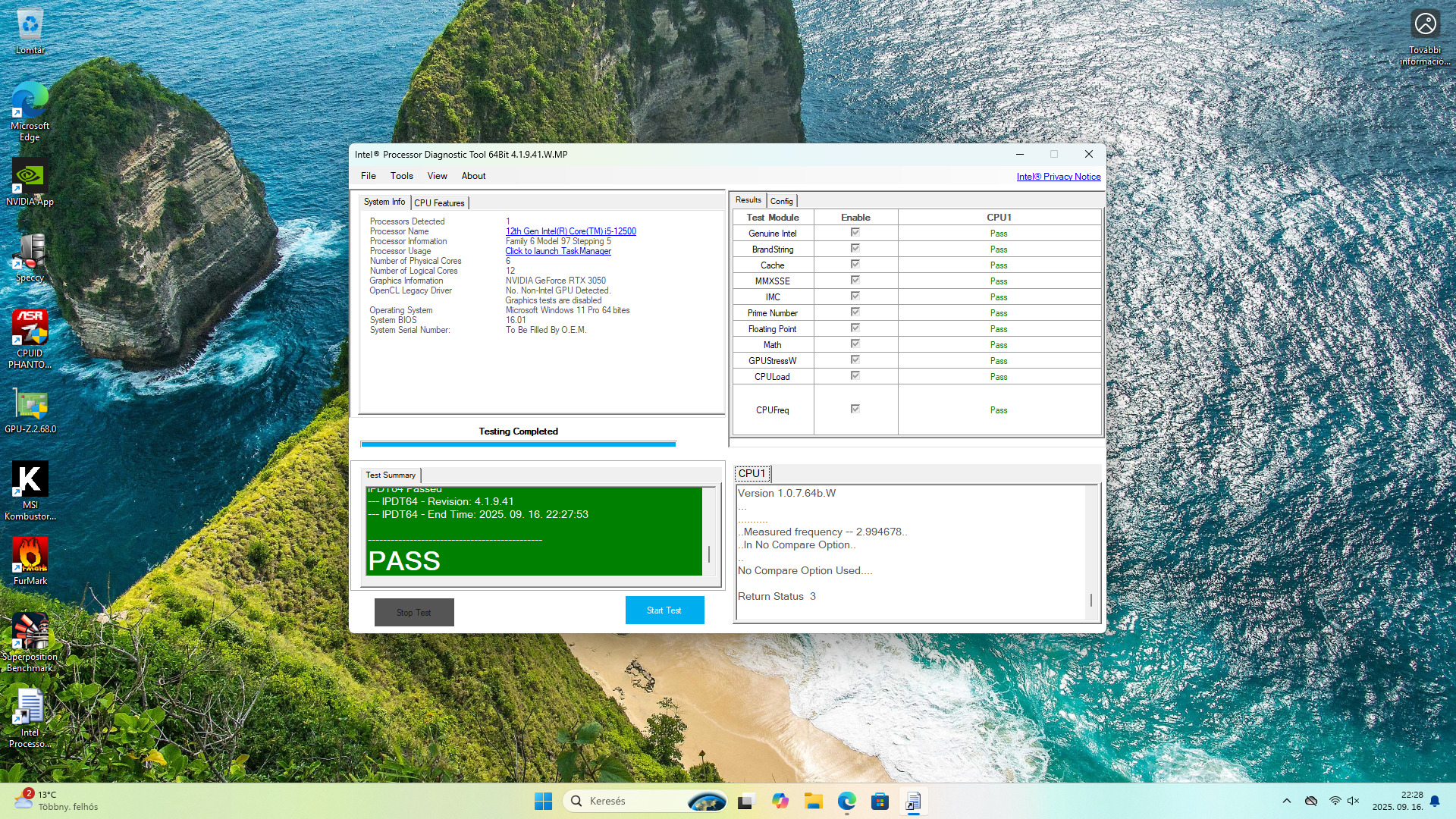Viewport: 1456px width, 819px height.
Task: Open the Speccy desktop icon
Action: coord(30,253)
